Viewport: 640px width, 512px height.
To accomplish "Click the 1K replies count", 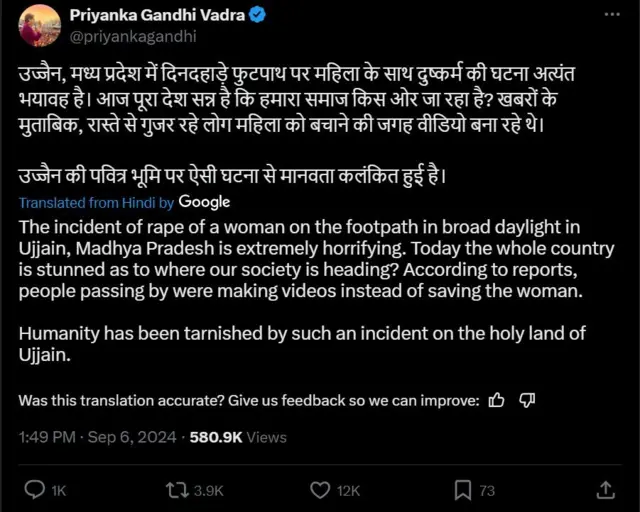I will tap(58, 490).
